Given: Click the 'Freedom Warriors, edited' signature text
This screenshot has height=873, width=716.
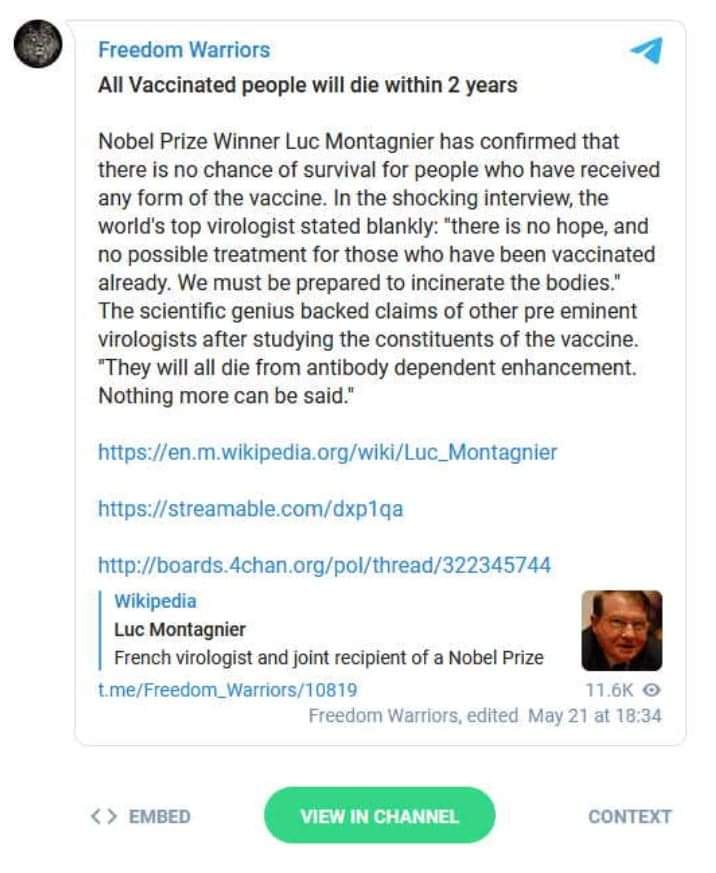Looking at the screenshot, I should 413,716.
